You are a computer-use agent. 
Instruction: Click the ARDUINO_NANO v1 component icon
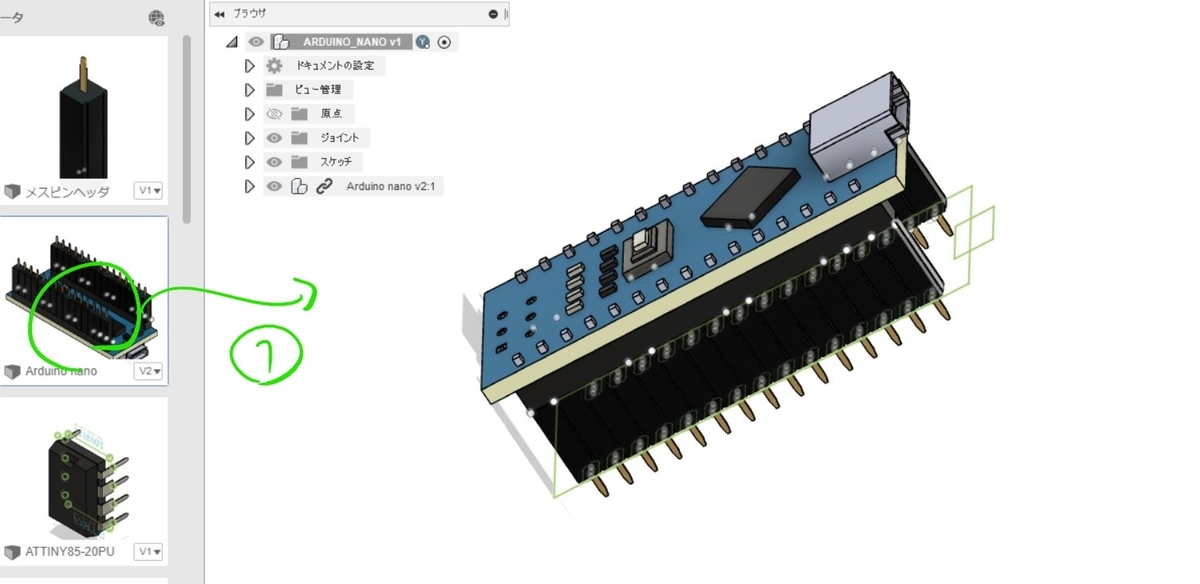[281, 42]
